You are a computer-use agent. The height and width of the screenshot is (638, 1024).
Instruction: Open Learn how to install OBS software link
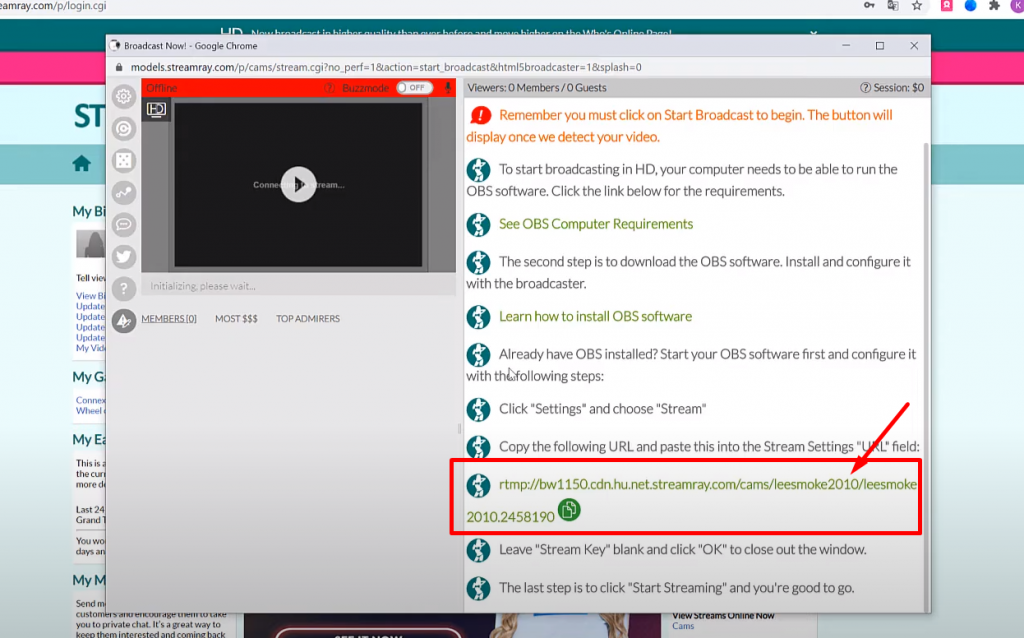click(x=595, y=317)
